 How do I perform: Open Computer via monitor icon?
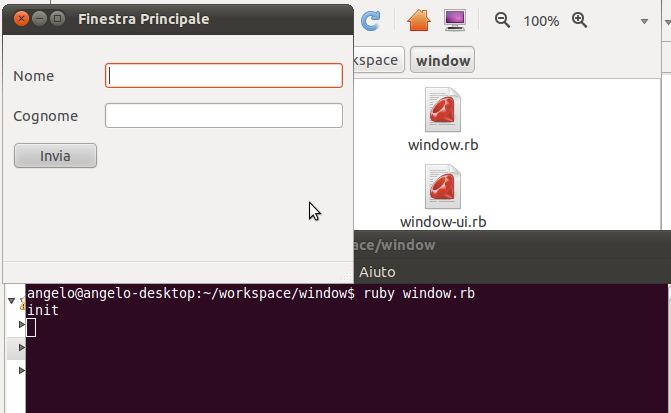tap(454, 20)
